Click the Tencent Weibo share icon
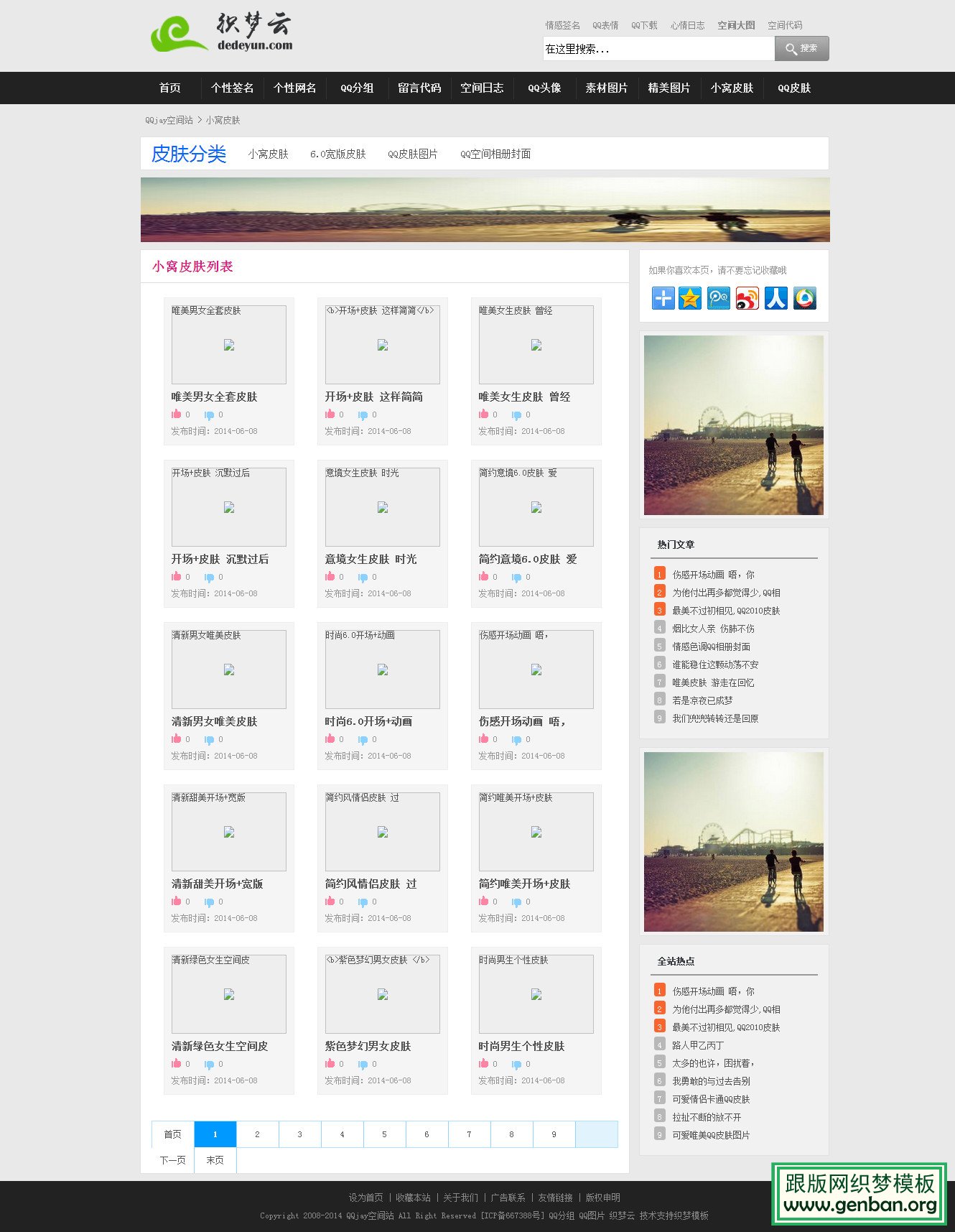This screenshot has height=1232, width=955. click(x=719, y=298)
